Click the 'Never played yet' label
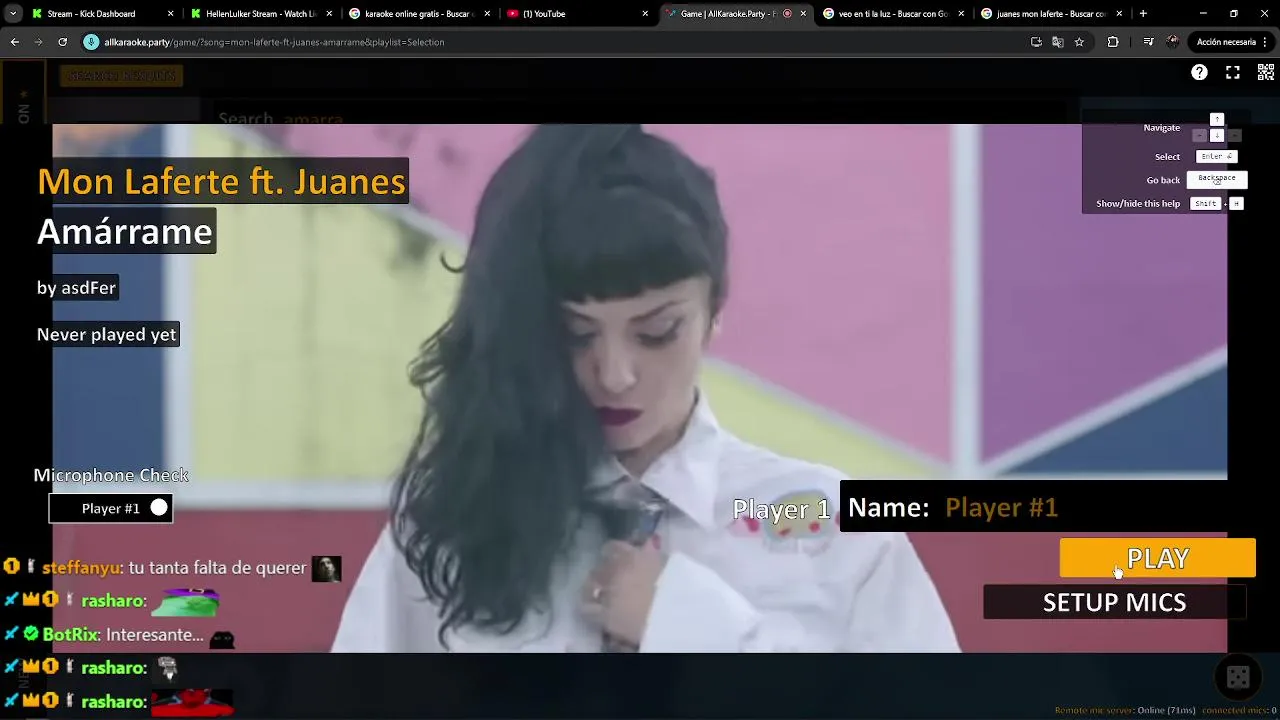This screenshot has height=720, width=1280. (106, 335)
